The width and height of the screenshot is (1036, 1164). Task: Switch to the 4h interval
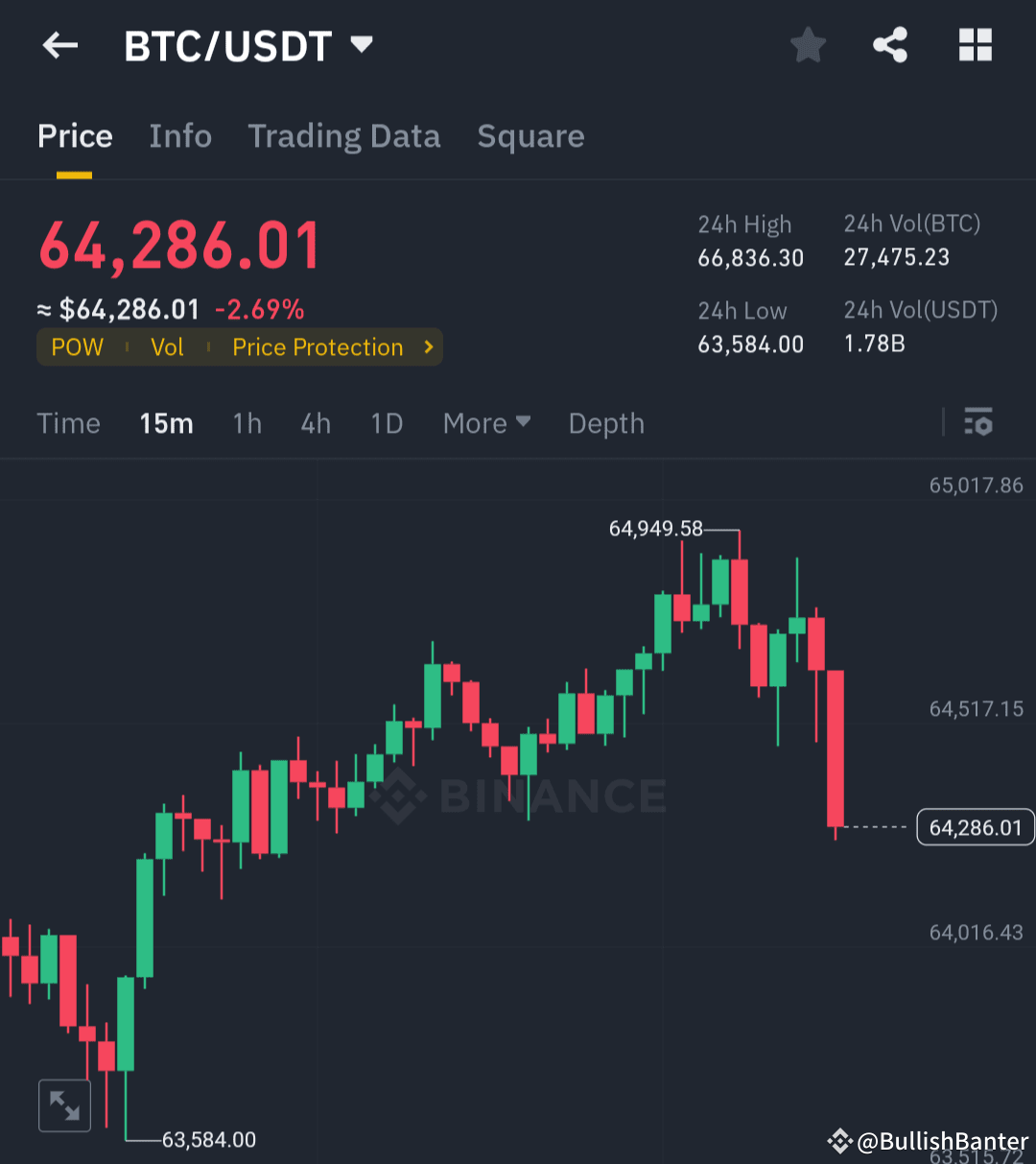coord(316,422)
